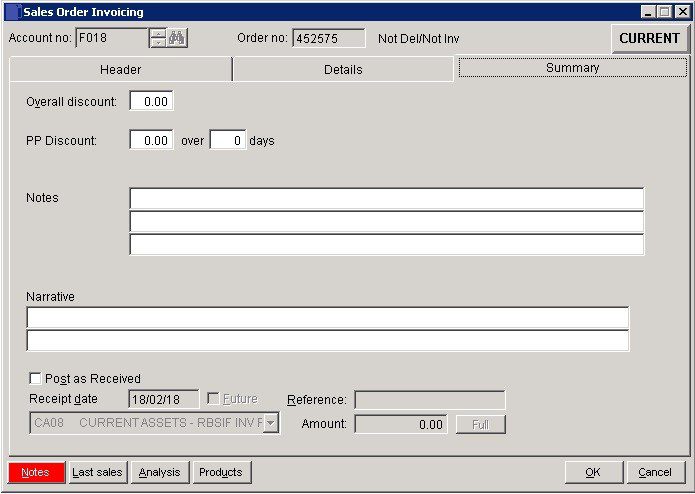
Task: Open Last sales
Action: coord(98,472)
